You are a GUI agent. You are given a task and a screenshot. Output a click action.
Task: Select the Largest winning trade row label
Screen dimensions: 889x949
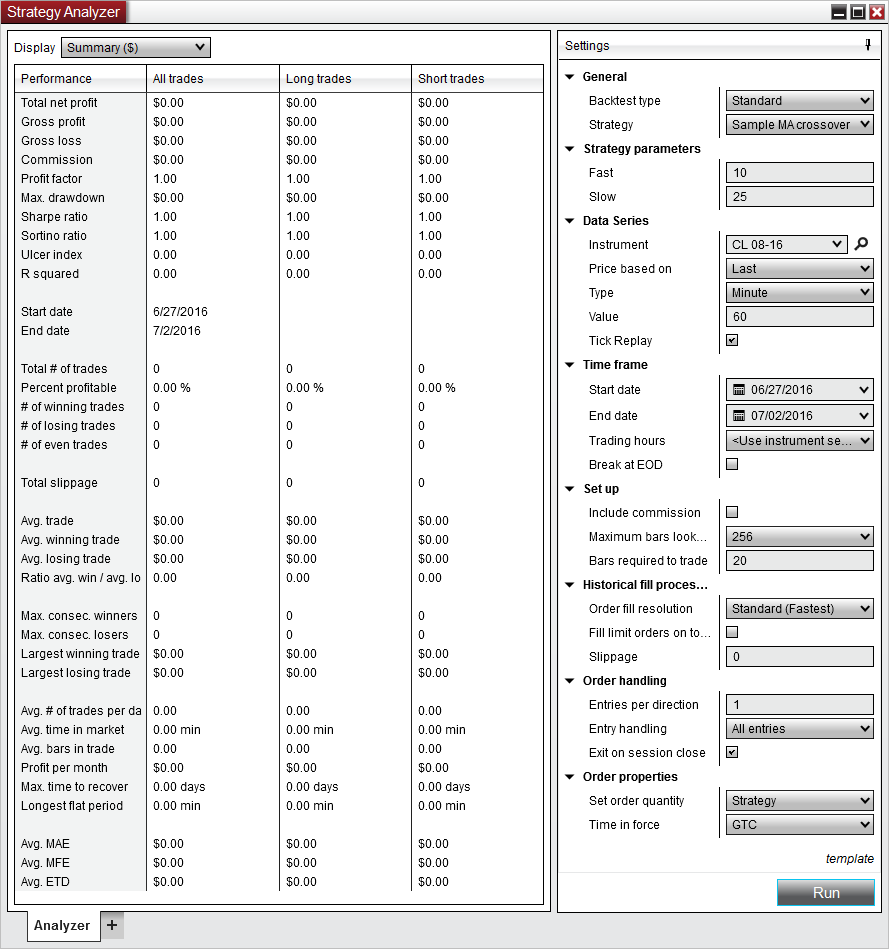pos(80,654)
